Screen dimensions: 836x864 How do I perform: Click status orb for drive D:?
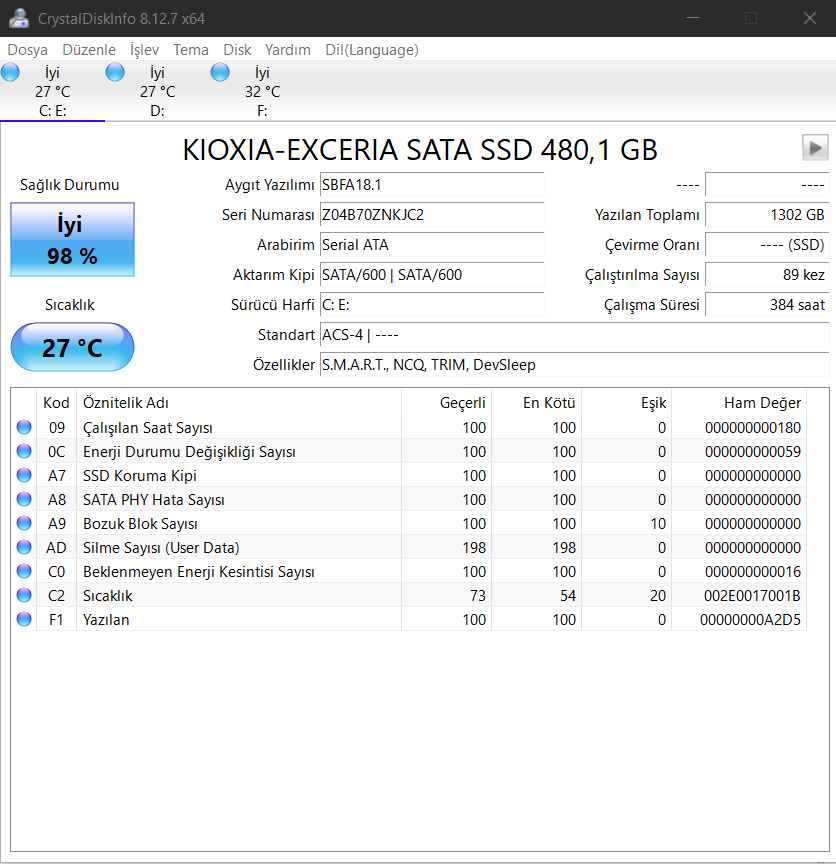115,72
